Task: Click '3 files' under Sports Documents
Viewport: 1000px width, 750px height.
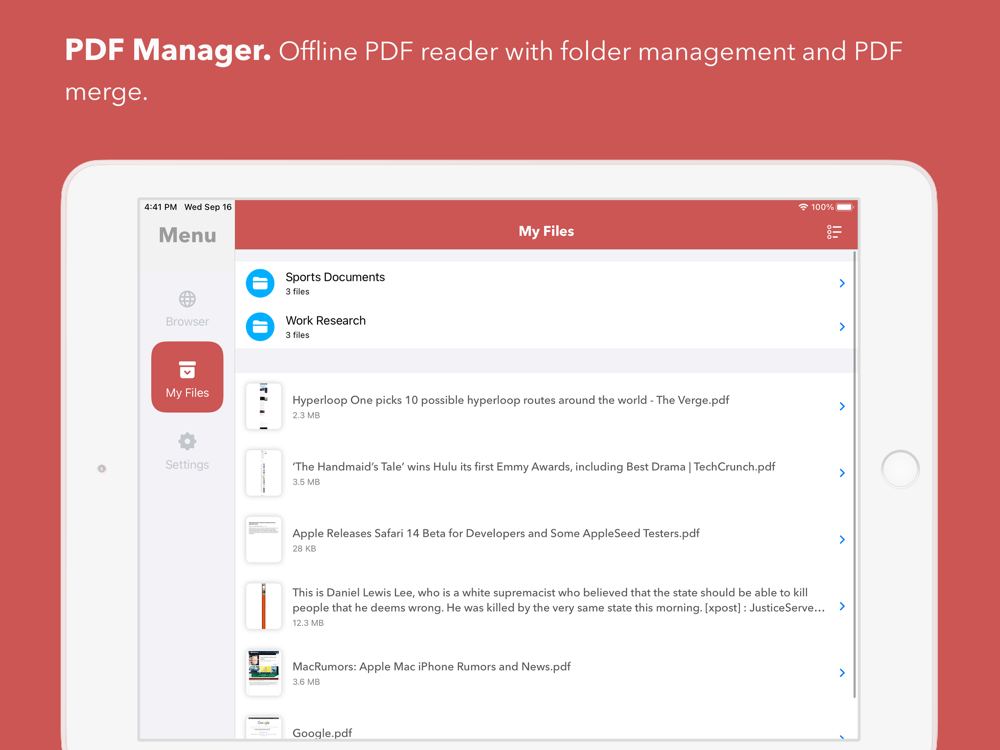Action: coord(297,291)
